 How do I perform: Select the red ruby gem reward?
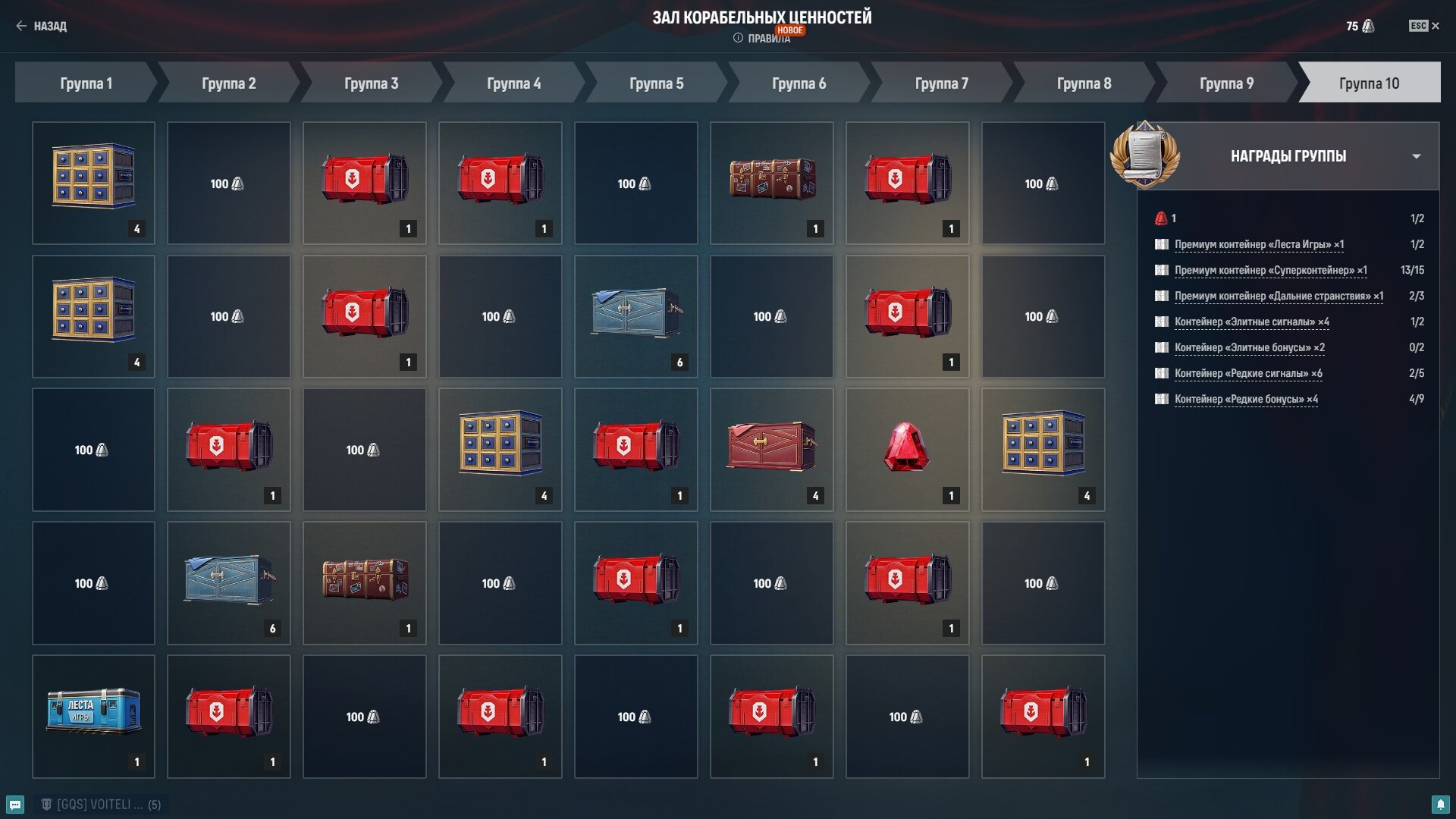[x=907, y=449]
